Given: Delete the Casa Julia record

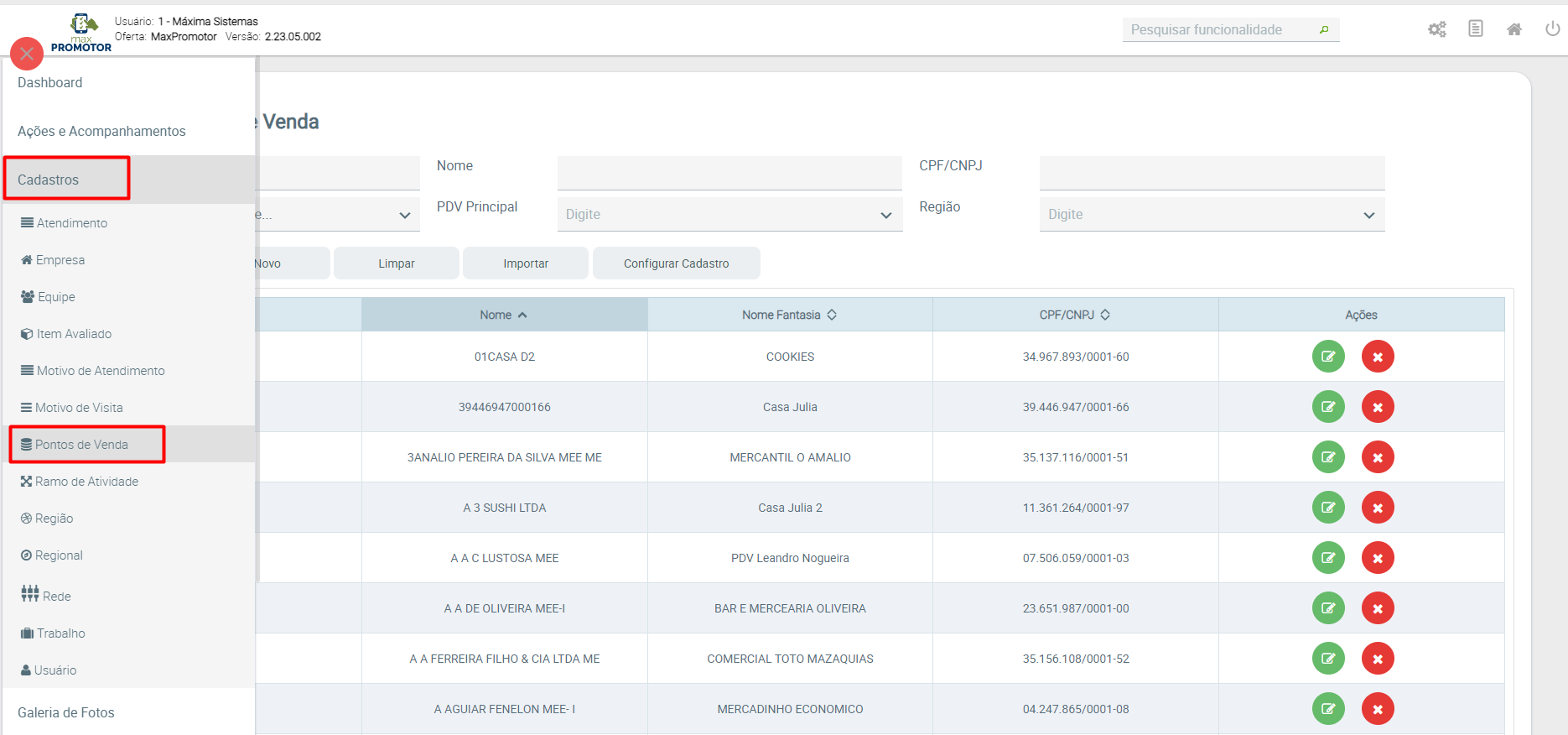Looking at the screenshot, I should pyautogui.click(x=1377, y=407).
